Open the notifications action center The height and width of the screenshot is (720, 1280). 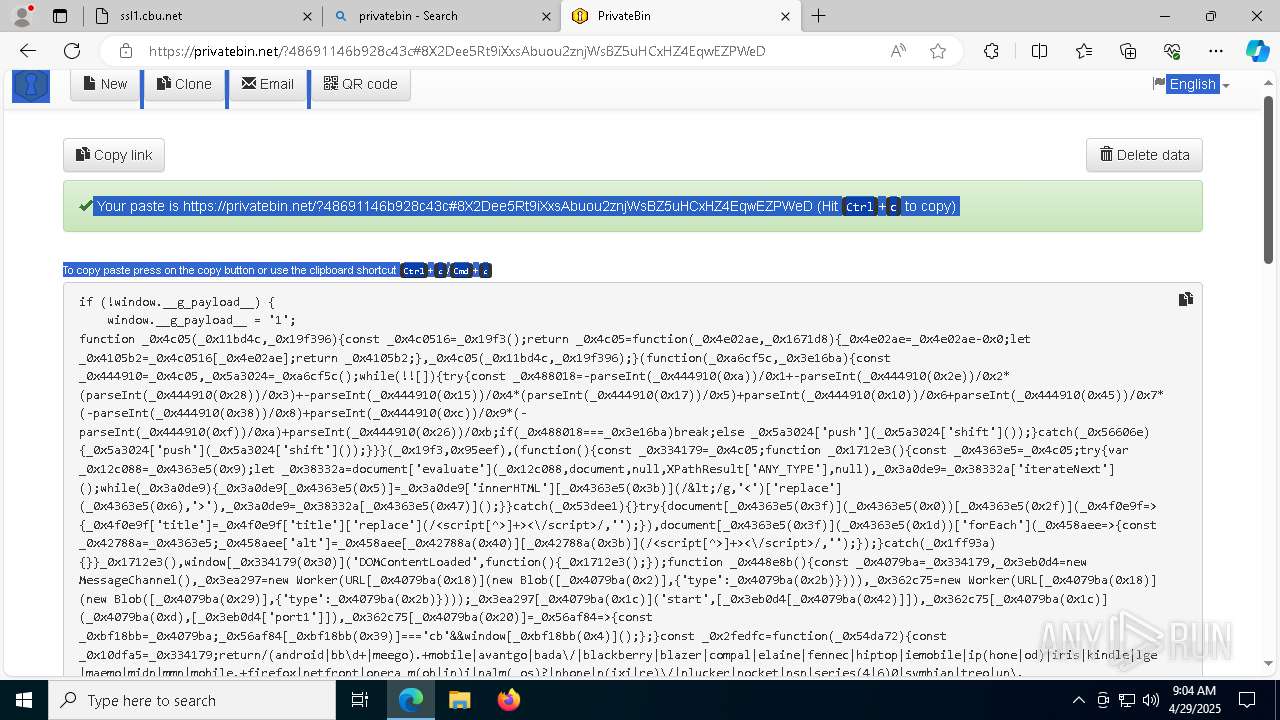coord(1247,700)
